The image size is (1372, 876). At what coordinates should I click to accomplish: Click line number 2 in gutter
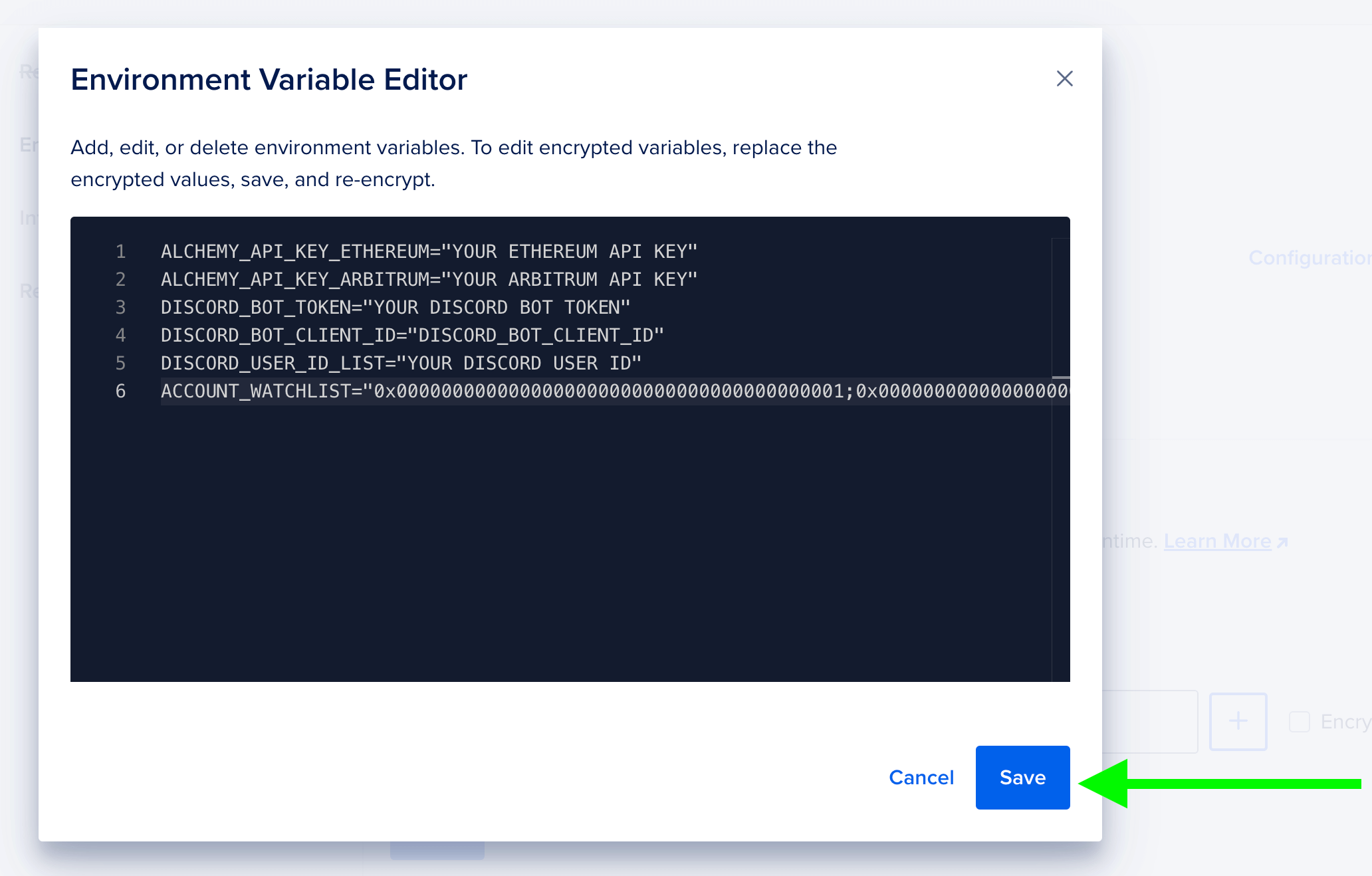click(x=120, y=279)
